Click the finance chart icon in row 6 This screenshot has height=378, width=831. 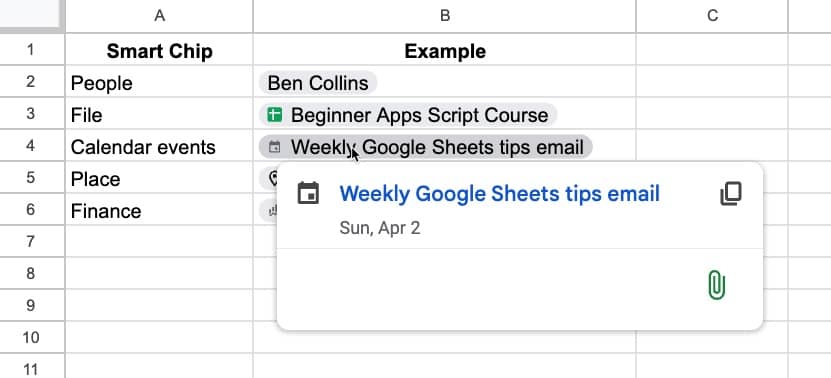click(273, 211)
